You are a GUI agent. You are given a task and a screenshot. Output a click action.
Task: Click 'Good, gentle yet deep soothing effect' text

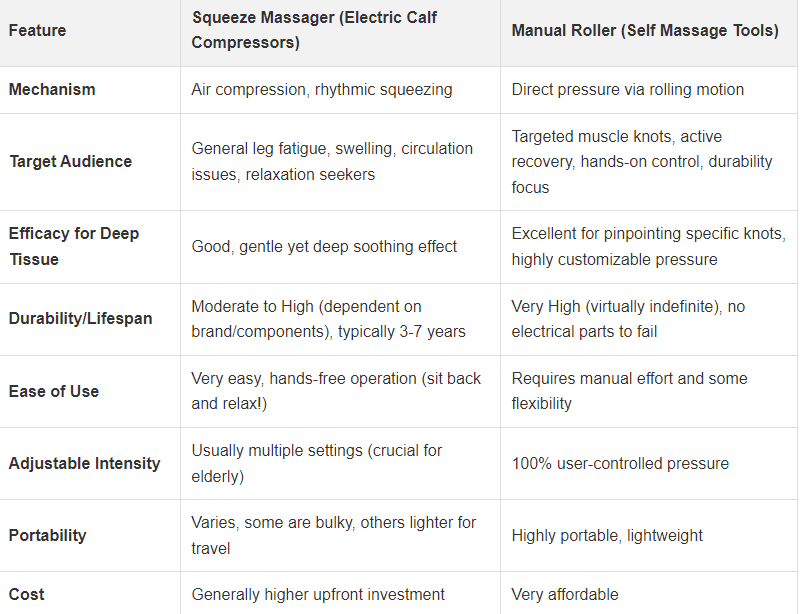(324, 246)
